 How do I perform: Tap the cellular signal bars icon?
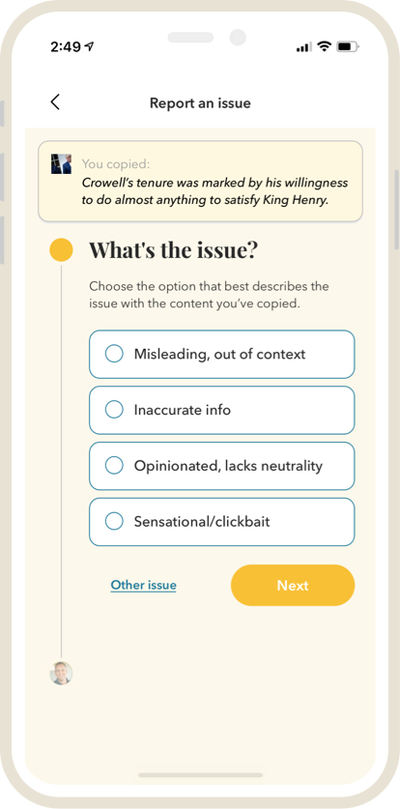point(304,47)
